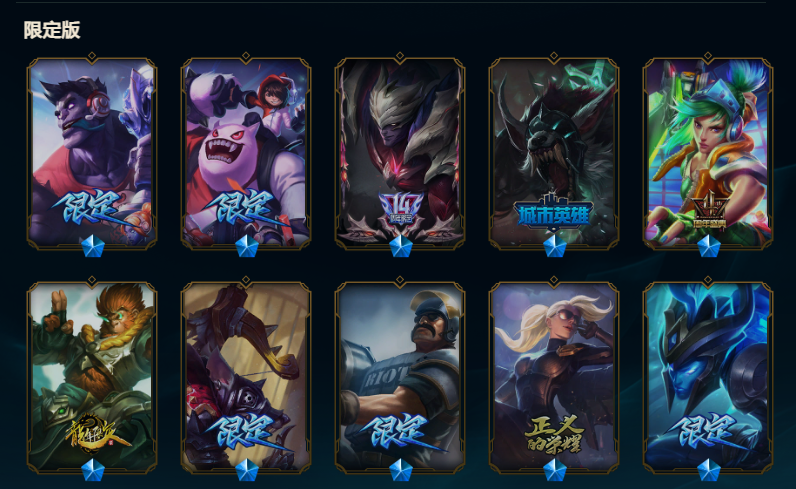Open the blonde sunglasses 正义的荣耀 skin card
Image resolution: width=796 pixels, height=489 pixels.
point(554,378)
